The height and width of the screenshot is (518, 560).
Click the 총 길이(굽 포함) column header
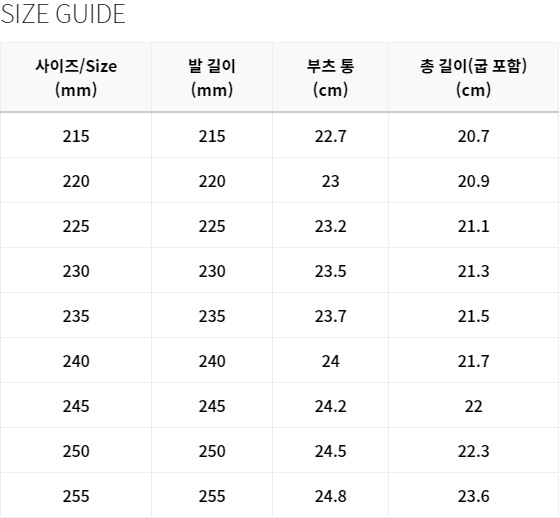click(473, 78)
